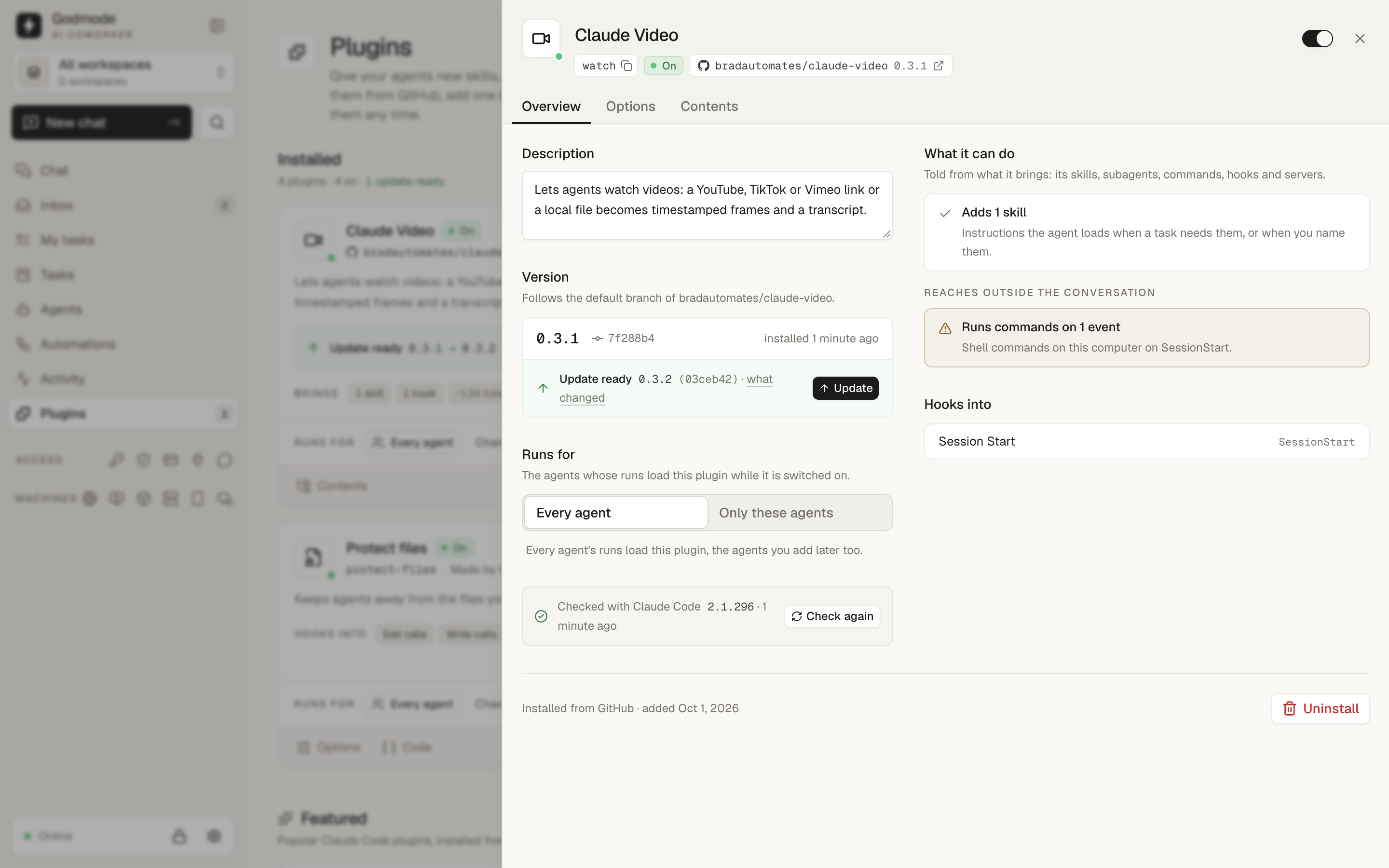Click the Session Start hook row
Viewport: 1389px width, 868px height.
[x=1146, y=441]
